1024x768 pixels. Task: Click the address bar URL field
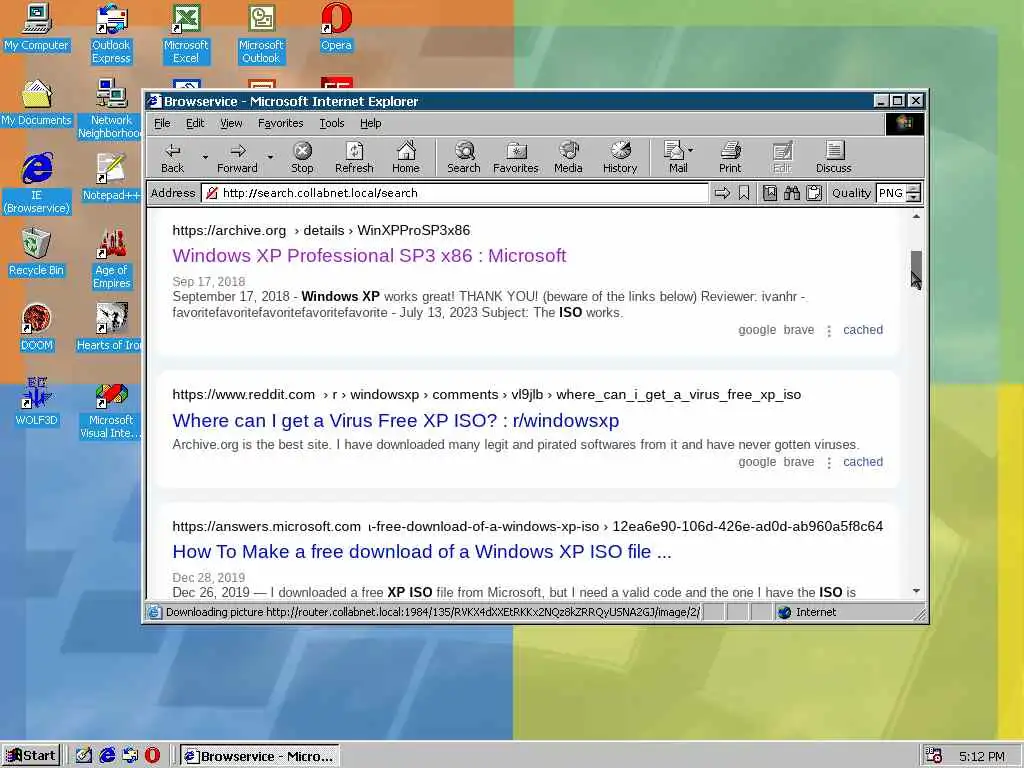click(x=455, y=193)
